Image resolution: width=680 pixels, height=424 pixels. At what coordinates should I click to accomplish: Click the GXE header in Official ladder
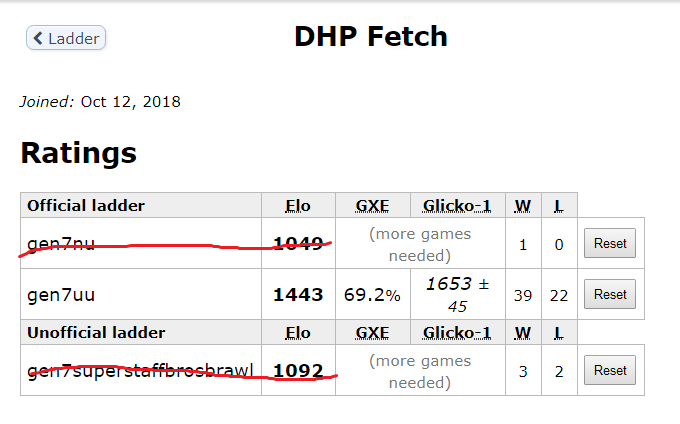coord(373,205)
